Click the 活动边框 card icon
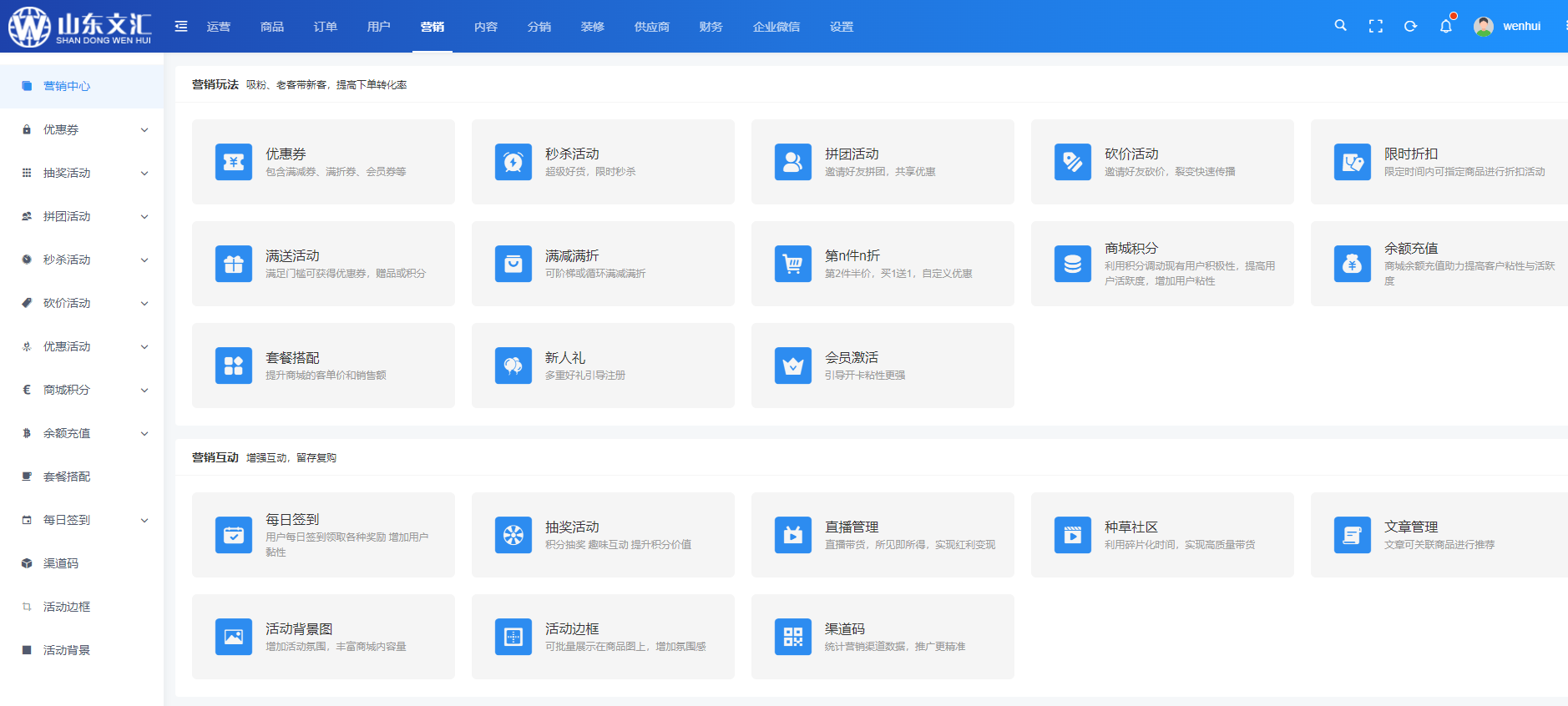Screen dimensions: 1568x706 pyautogui.click(x=513, y=637)
